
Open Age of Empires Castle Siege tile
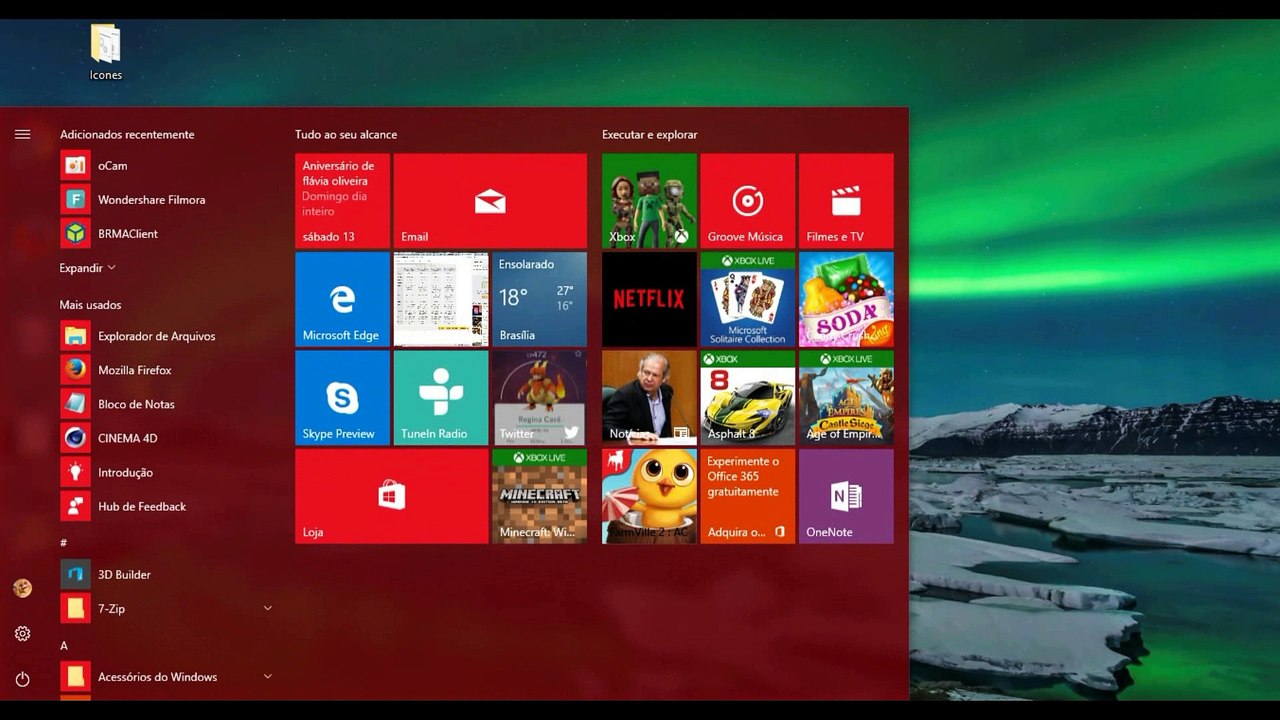(846, 397)
